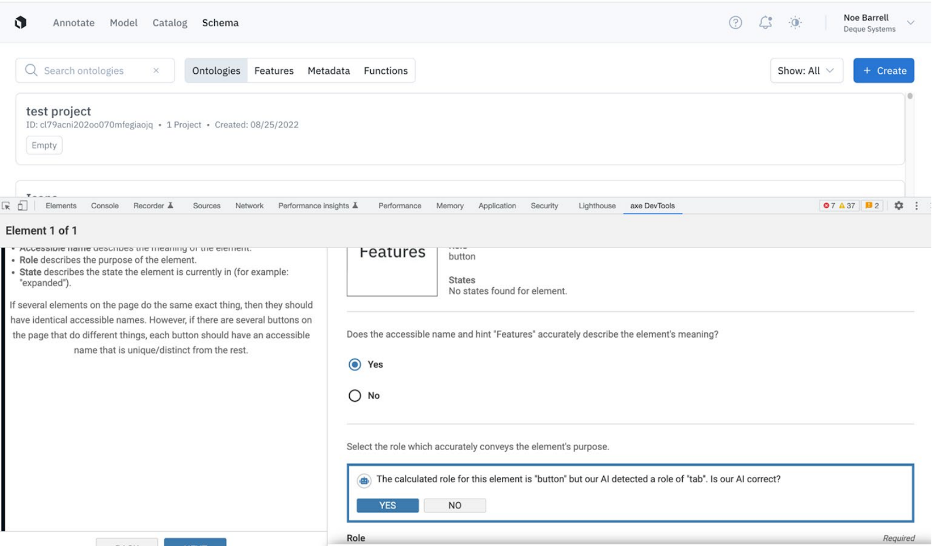This screenshot has height=546, width=936.
Task: Open the Lighthouse DevTools tab
Action: (597, 206)
